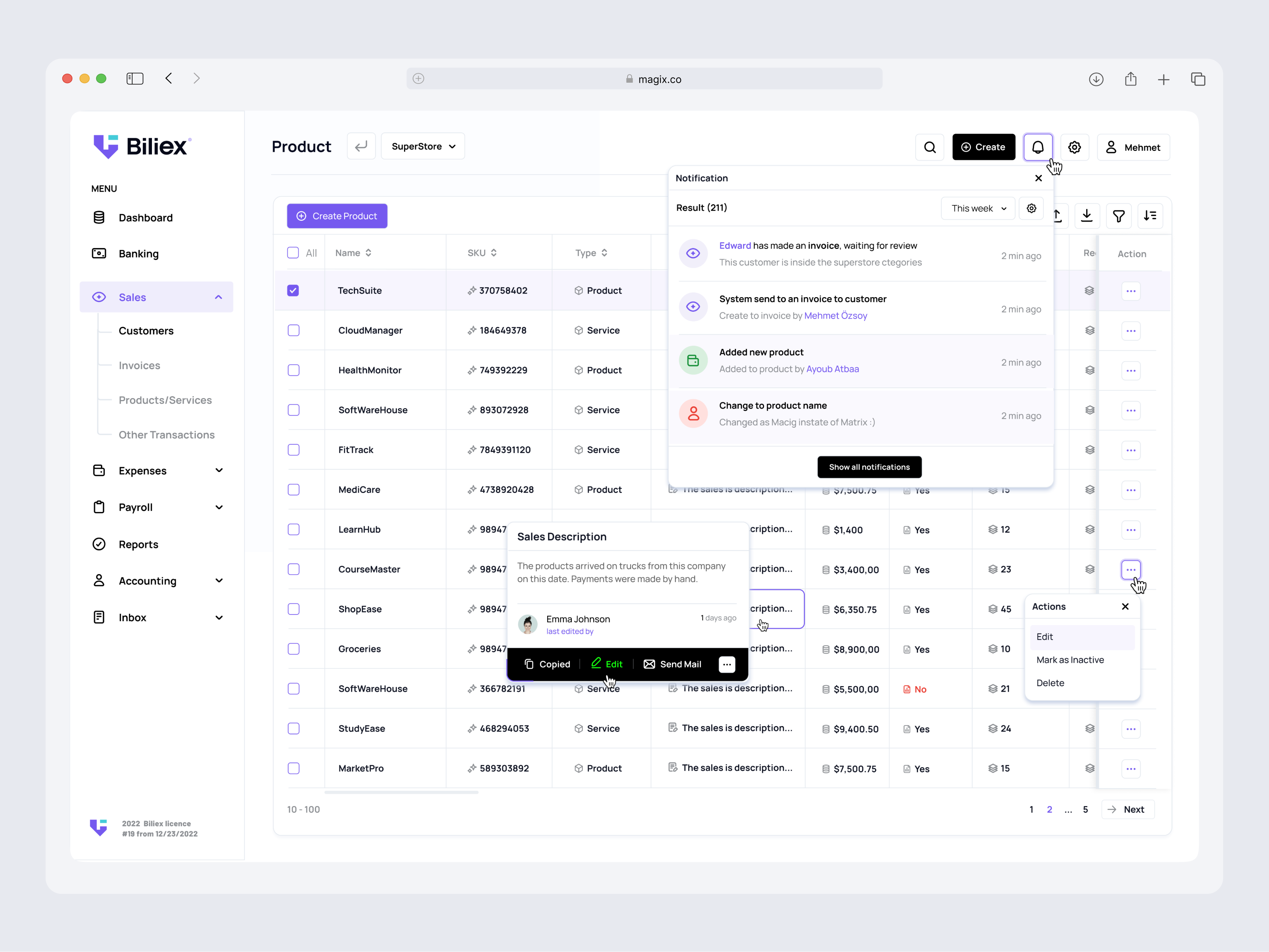Collapse the Sales menu section
Viewport: 1269px width, 952px height.
(x=218, y=297)
